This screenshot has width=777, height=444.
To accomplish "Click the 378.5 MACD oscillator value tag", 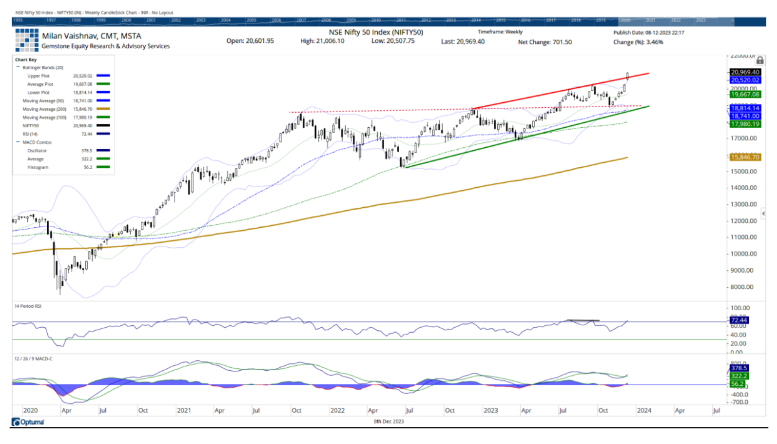I will [737, 367].
